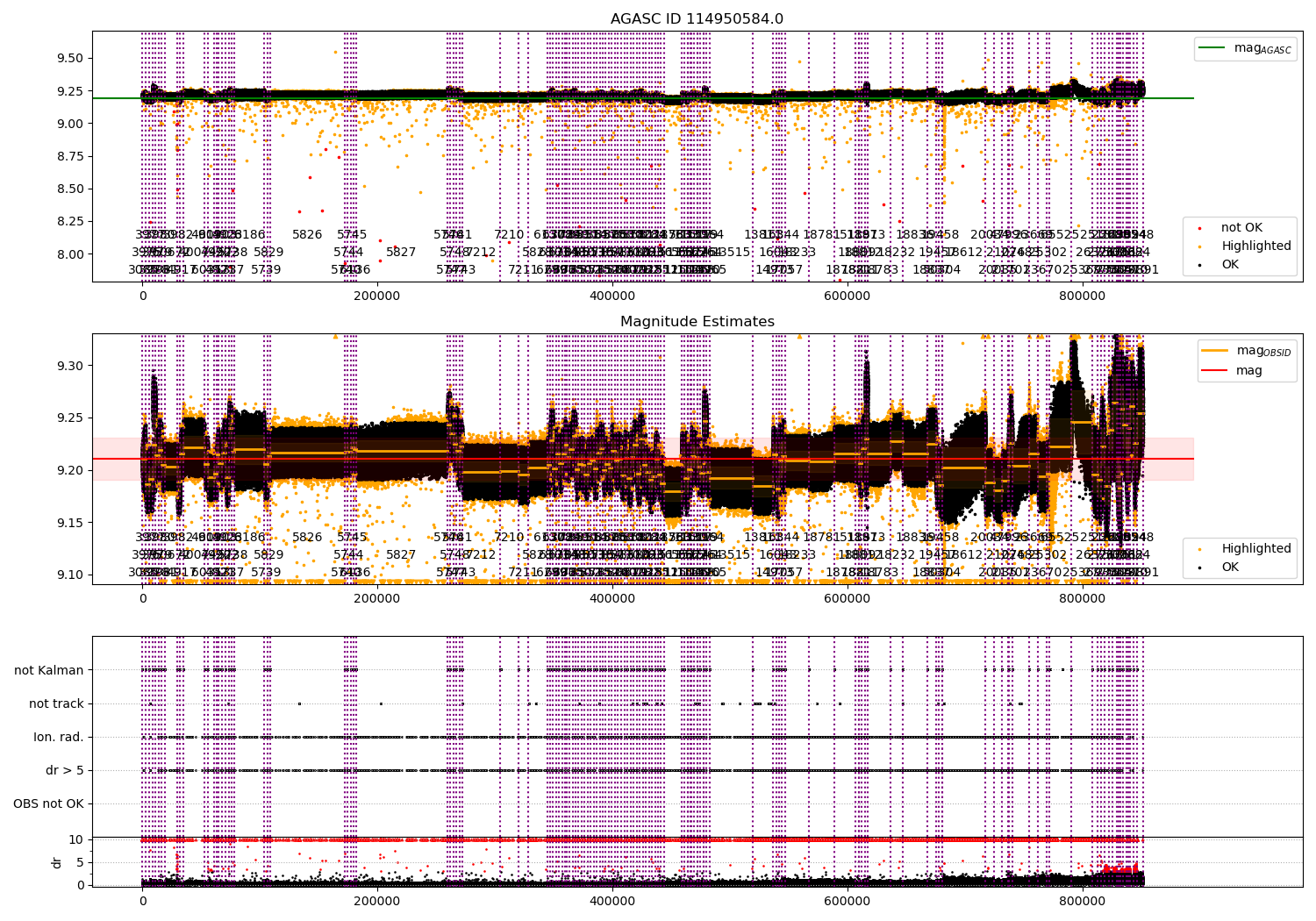This screenshot has width=1316, height=921.
Task: Select the "dr > 5" row label
Action: pos(65,770)
